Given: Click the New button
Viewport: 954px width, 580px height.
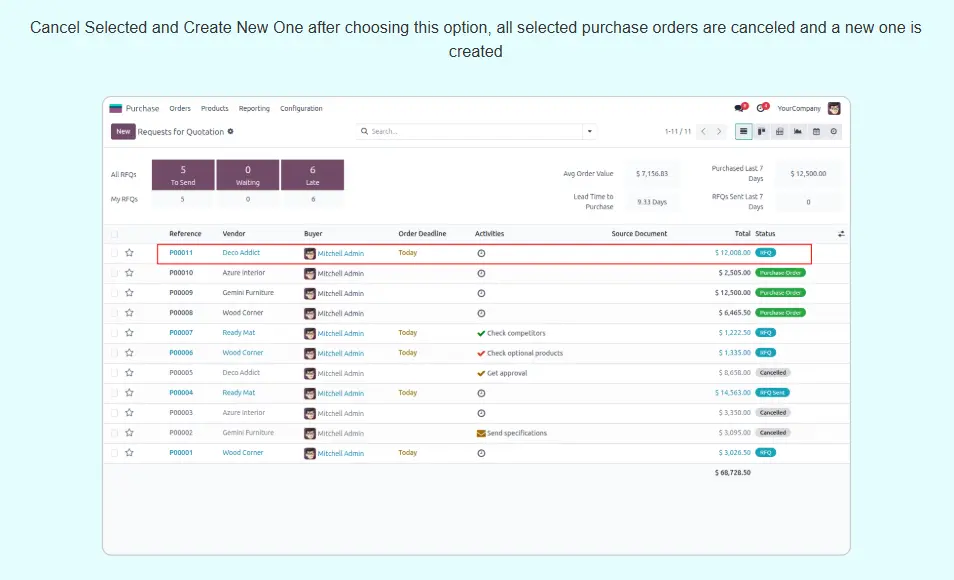Looking at the screenshot, I should [123, 131].
